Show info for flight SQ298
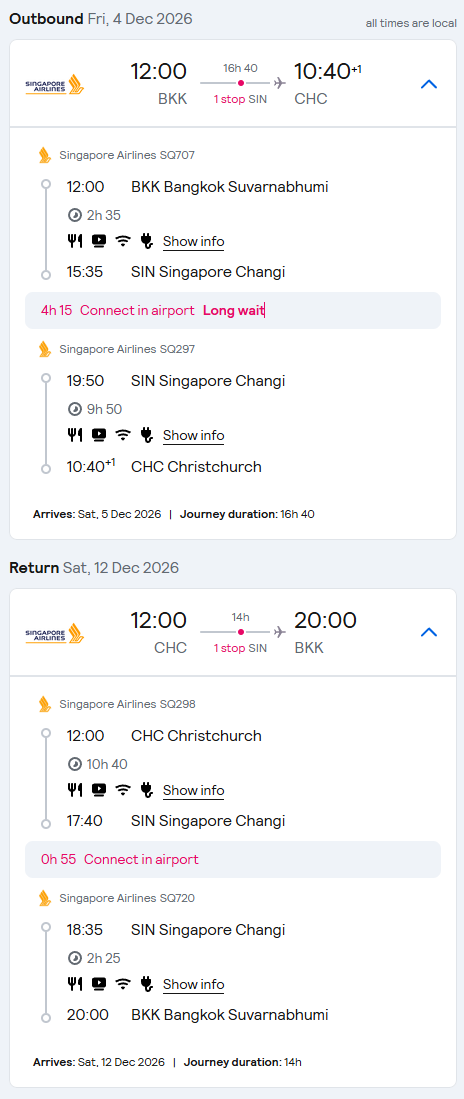This screenshot has height=1099, width=464. [x=193, y=791]
